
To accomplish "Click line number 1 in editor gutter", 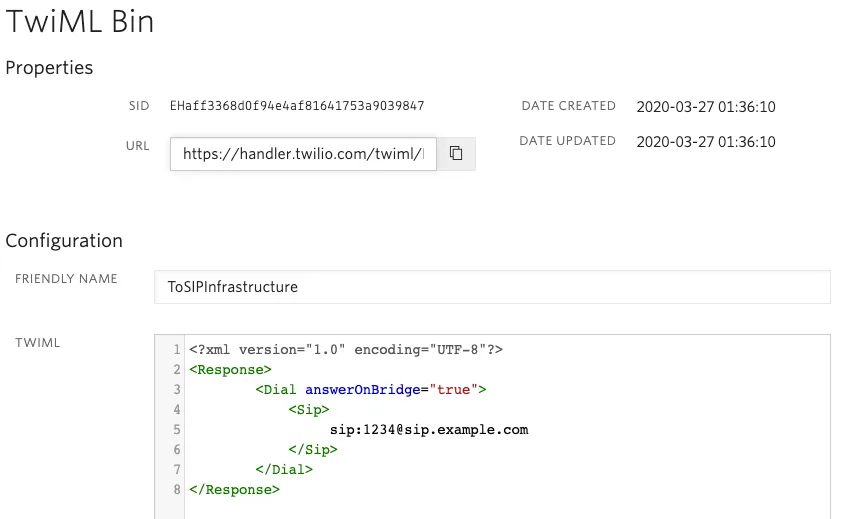I will click(176, 350).
